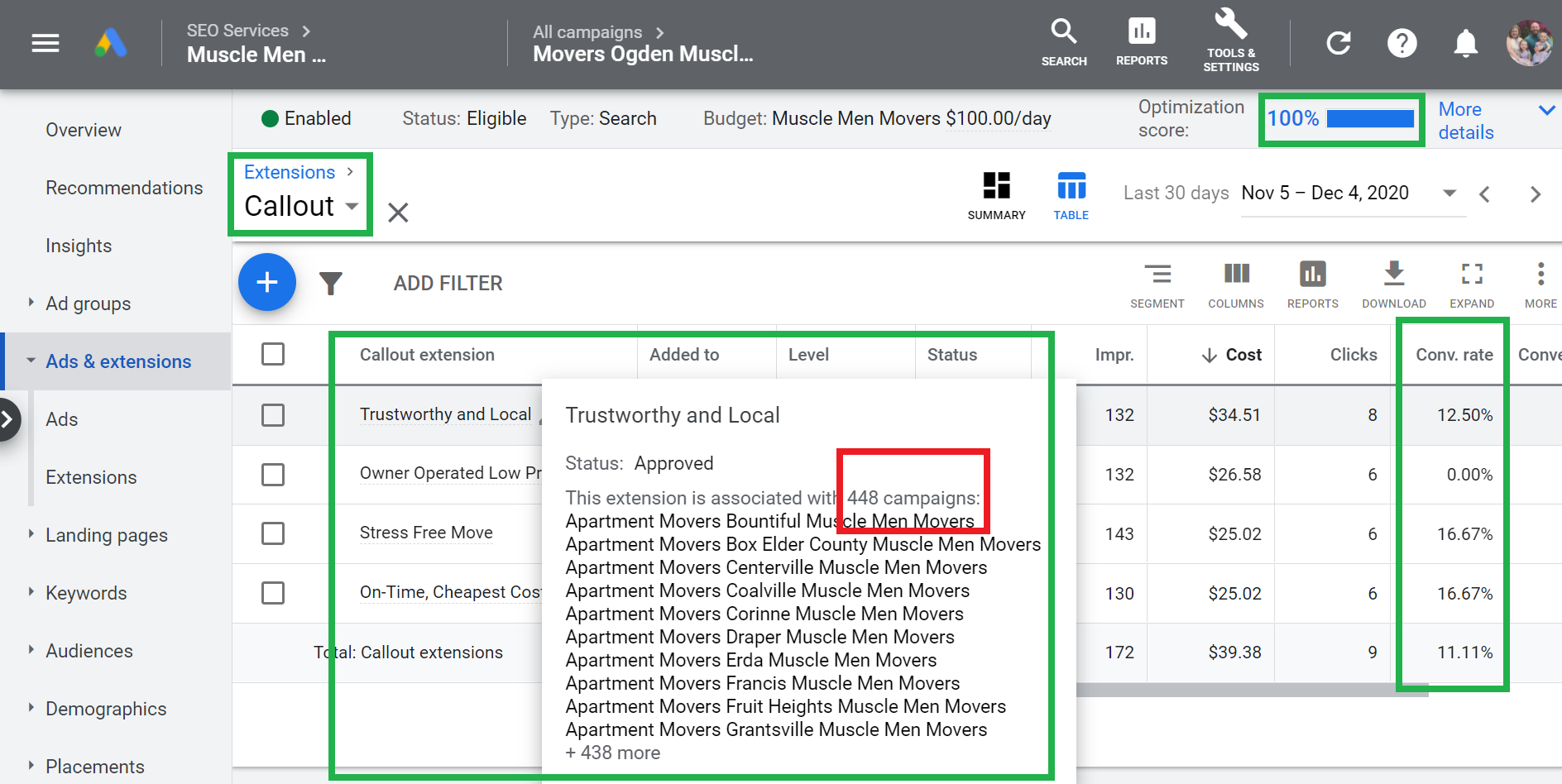Go to previous date range
Image resolution: width=1562 pixels, height=784 pixels.
click(1485, 194)
